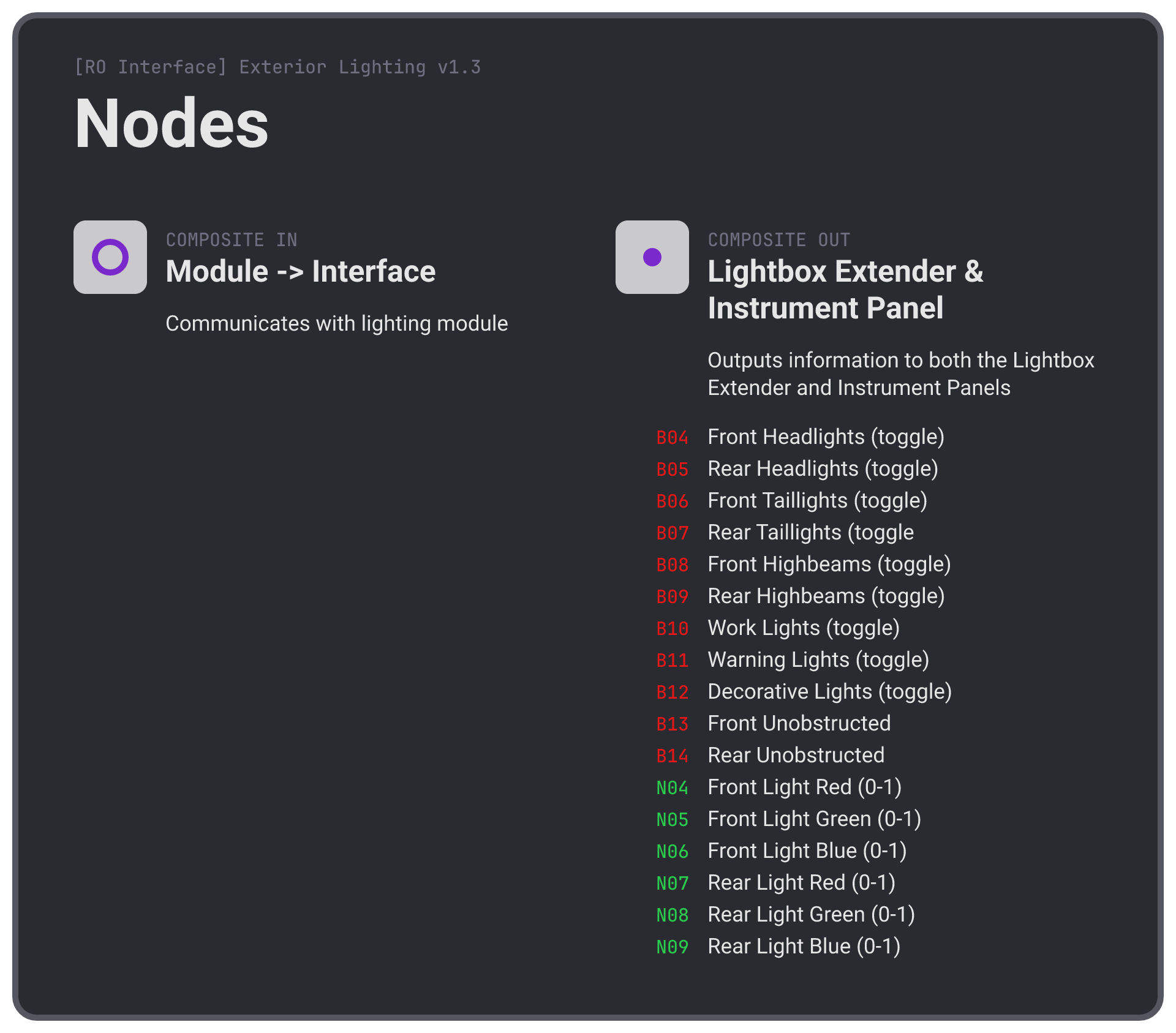Select the N09 channel code

673,947
